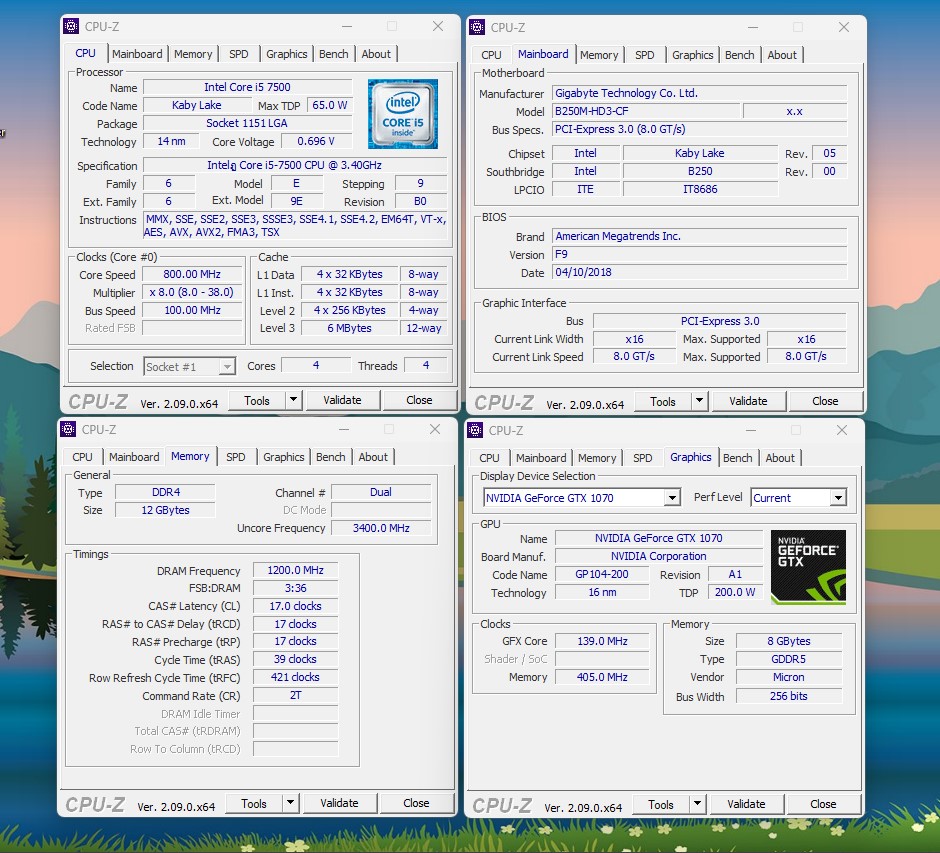
Task: Click the CPU-Z icon in the Mainboard window title bar
Action: tap(478, 27)
